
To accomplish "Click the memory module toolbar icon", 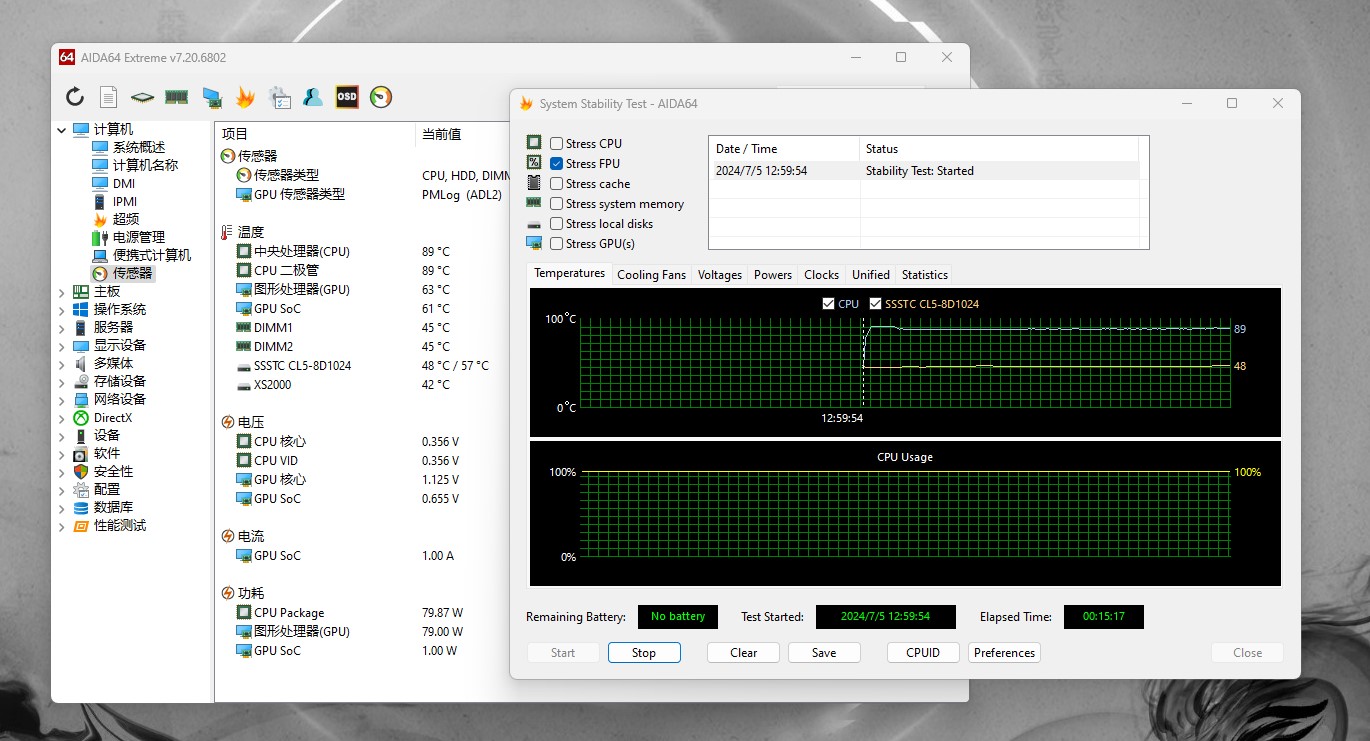I will pos(177,97).
